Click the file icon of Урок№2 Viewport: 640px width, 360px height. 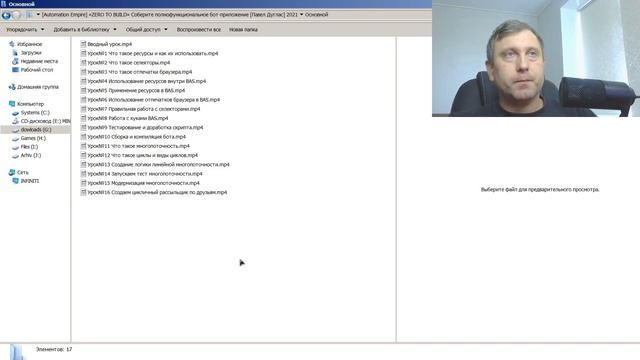pyautogui.click(x=83, y=62)
